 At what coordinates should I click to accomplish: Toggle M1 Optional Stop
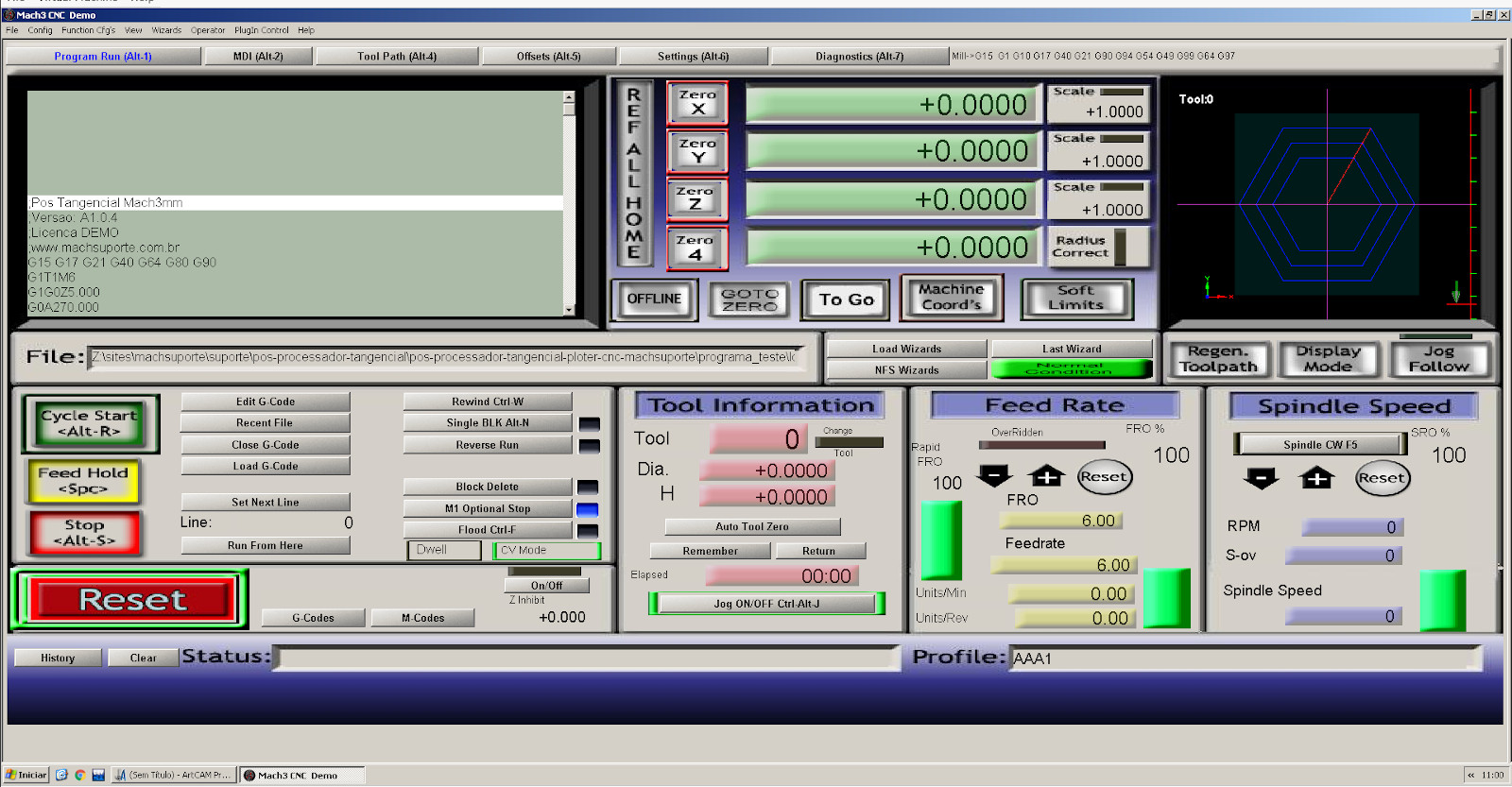coord(487,508)
